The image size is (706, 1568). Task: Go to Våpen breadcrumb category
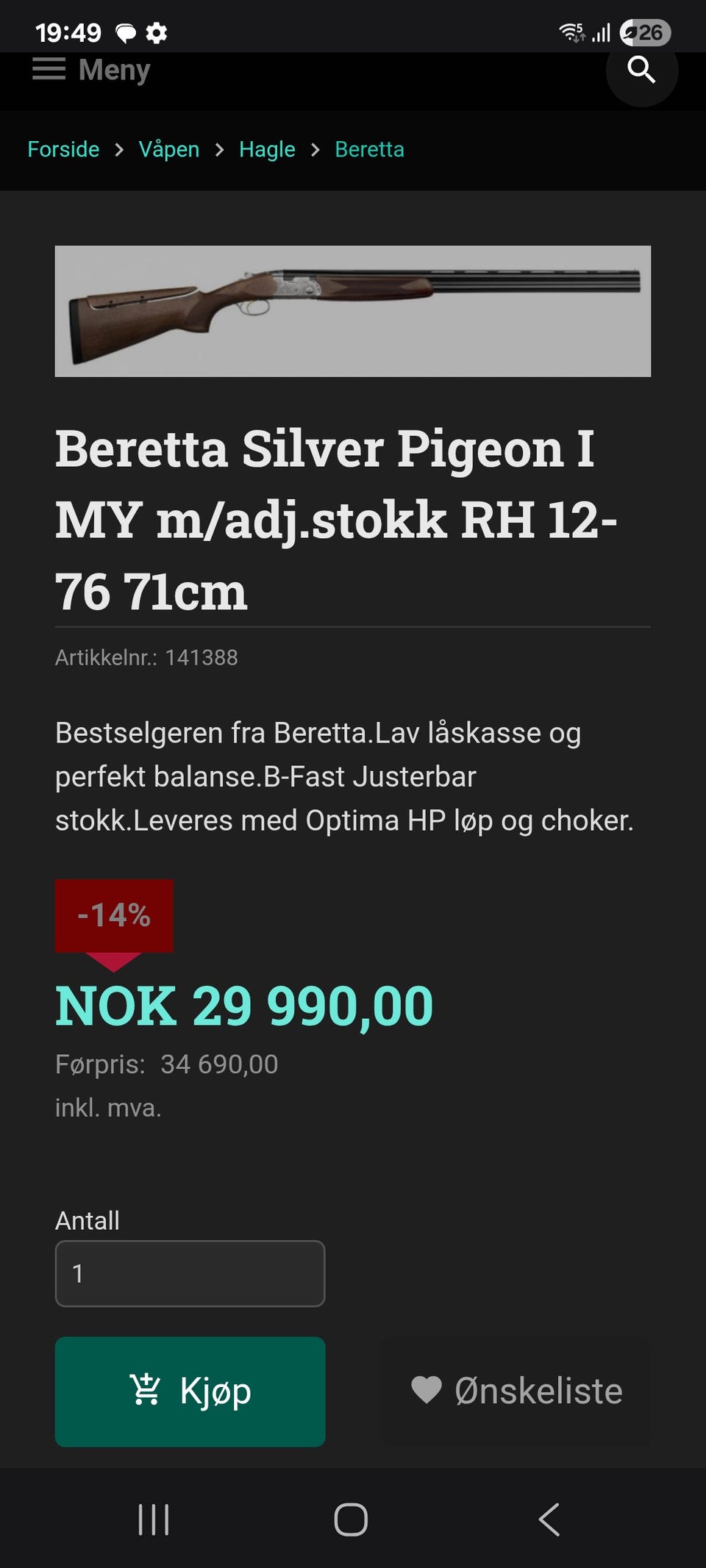[x=169, y=149]
